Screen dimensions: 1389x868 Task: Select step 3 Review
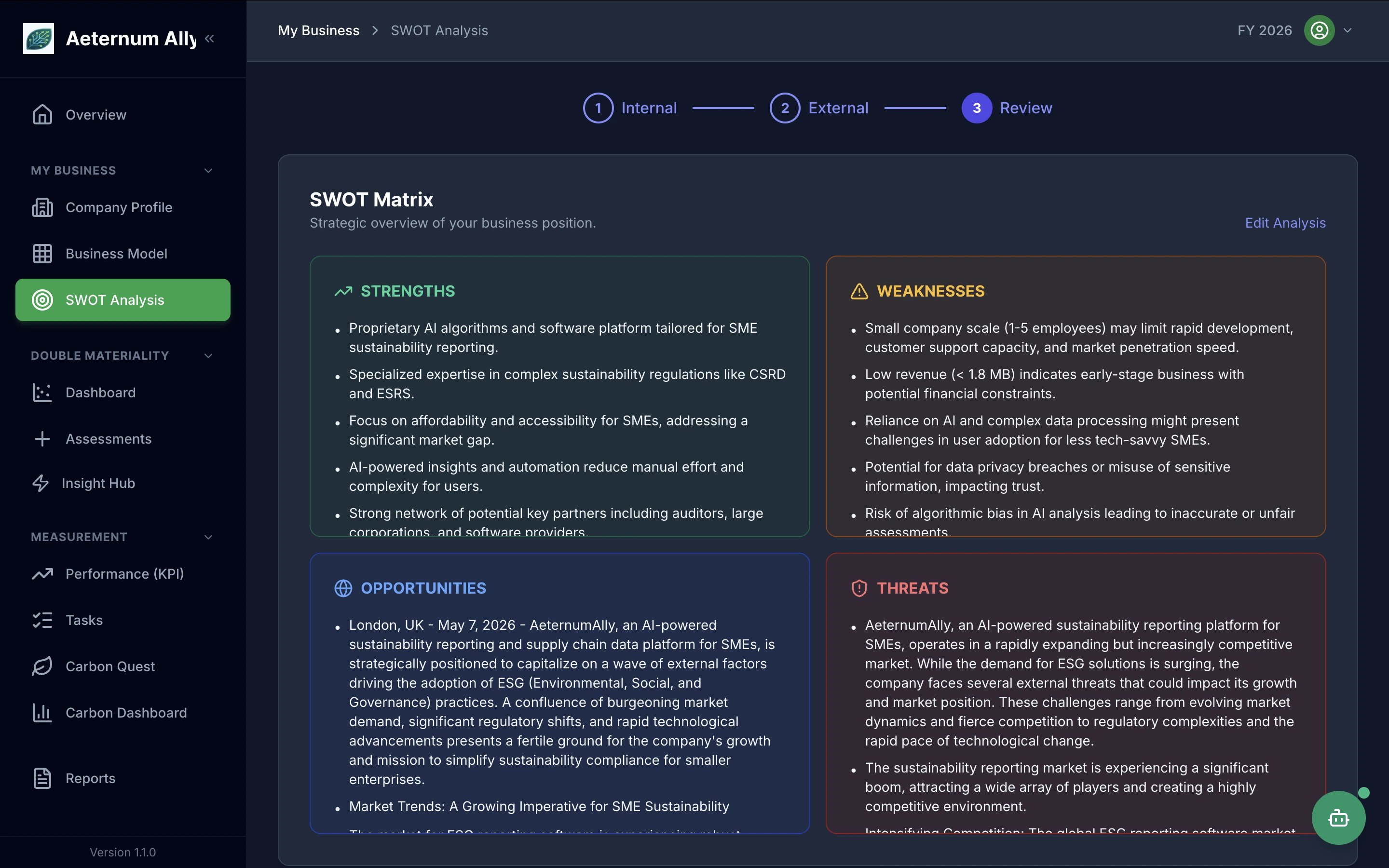(1007, 108)
